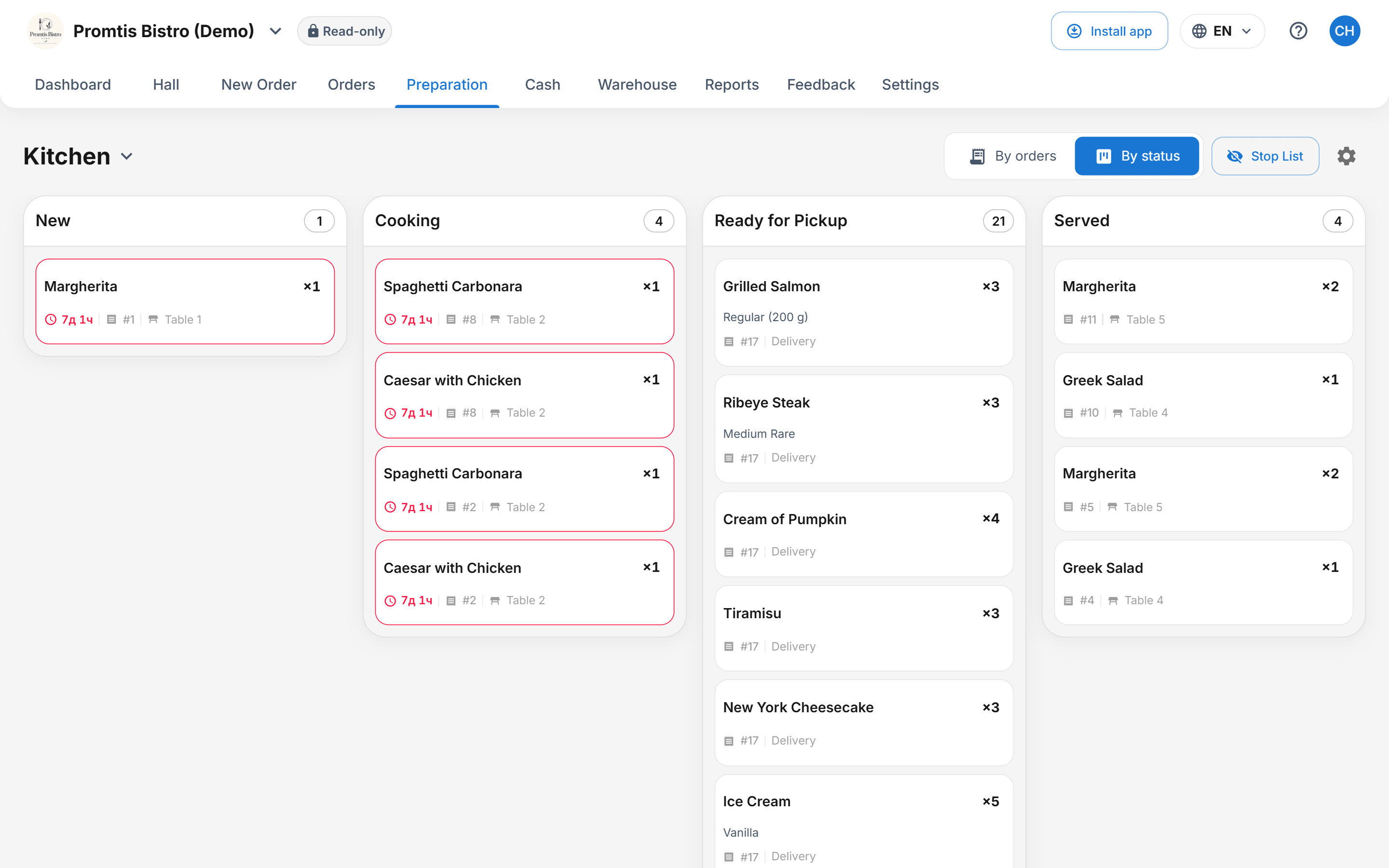Click the Read-only badge

(344, 31)
